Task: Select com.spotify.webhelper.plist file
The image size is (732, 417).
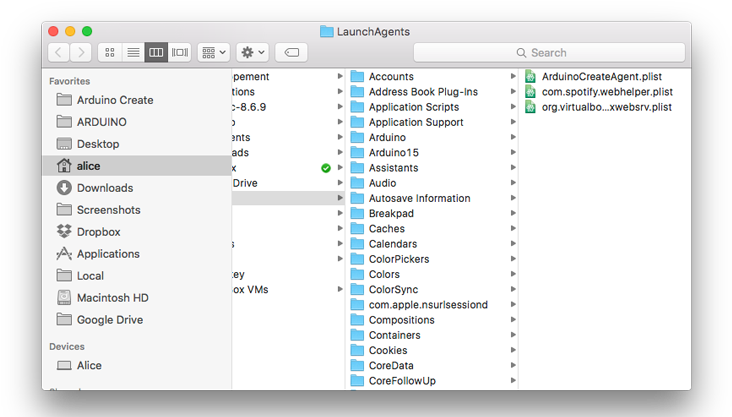Action: 605,92
